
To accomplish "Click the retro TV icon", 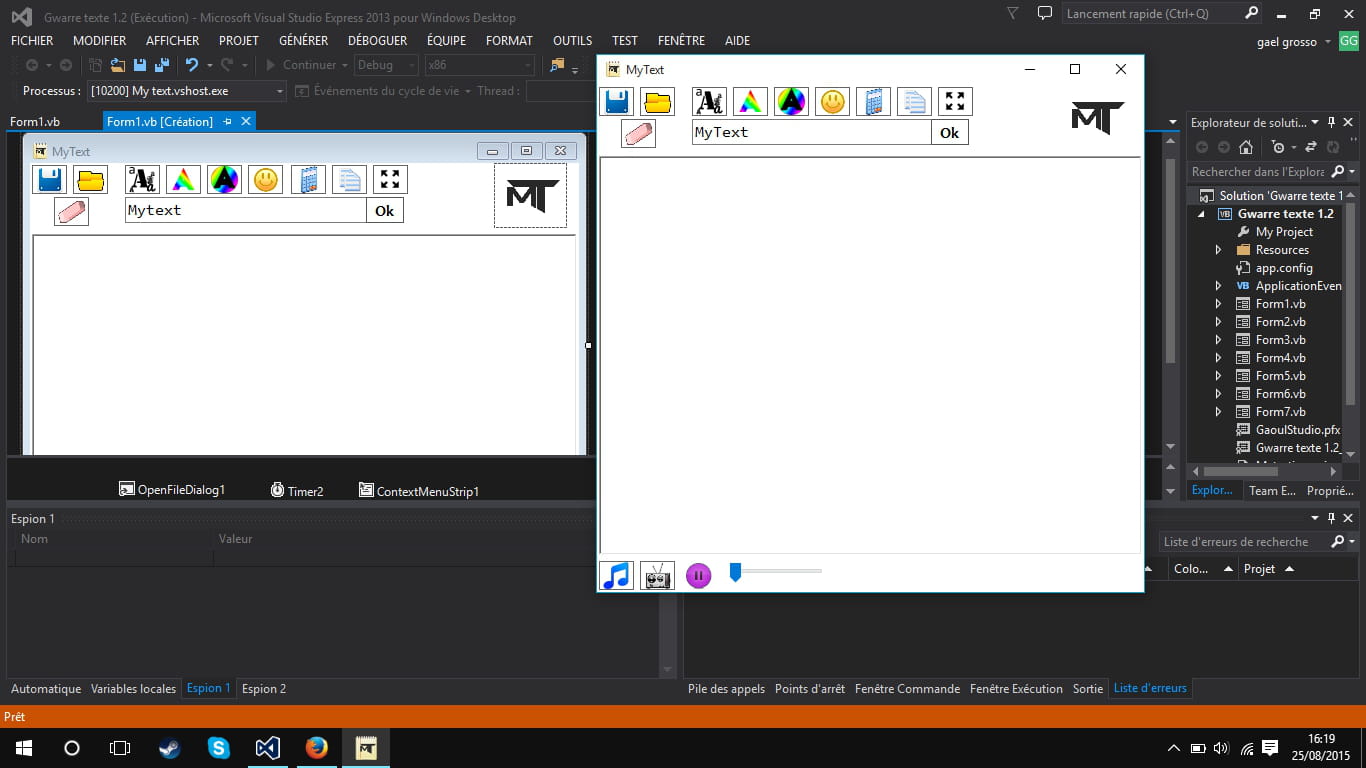I will click(x=657, y=575).
